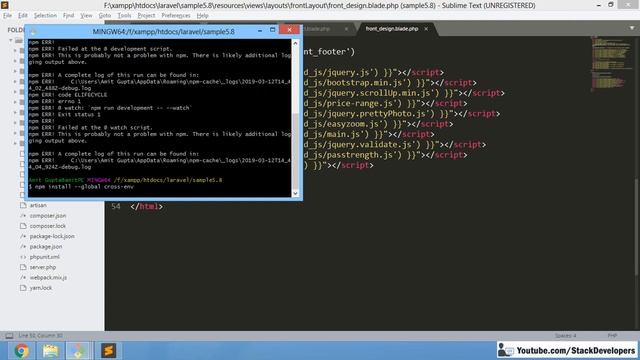
Task: Click Line 52, Column 30 status text
Action: coord(40,336)
